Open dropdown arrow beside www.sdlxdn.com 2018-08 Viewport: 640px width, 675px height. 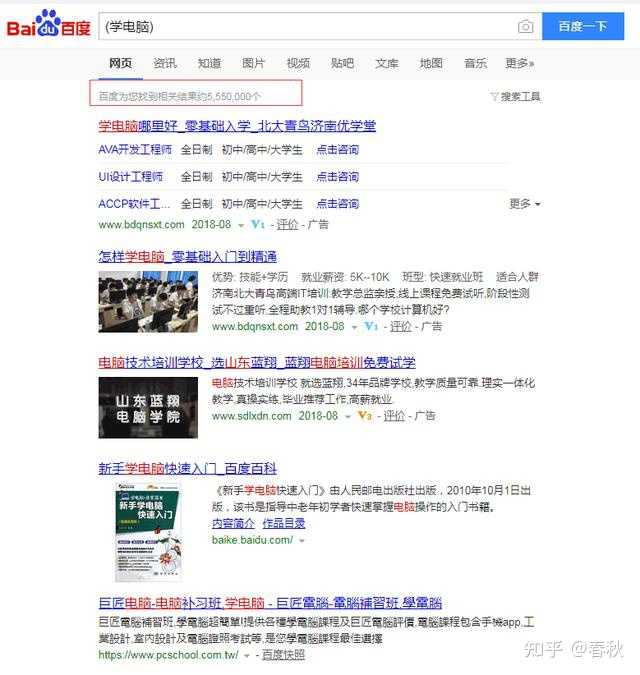pos(348,417)
